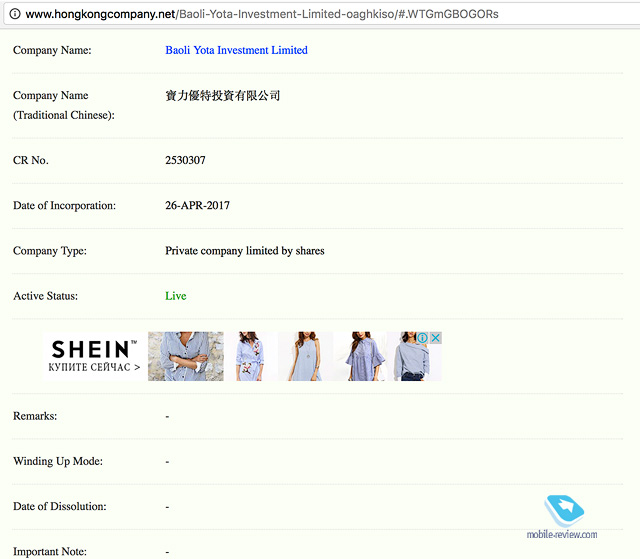Viewport: 640px width, 559px height.
Task: Click the URL address bar field
Action: click(x=322, y=14)
